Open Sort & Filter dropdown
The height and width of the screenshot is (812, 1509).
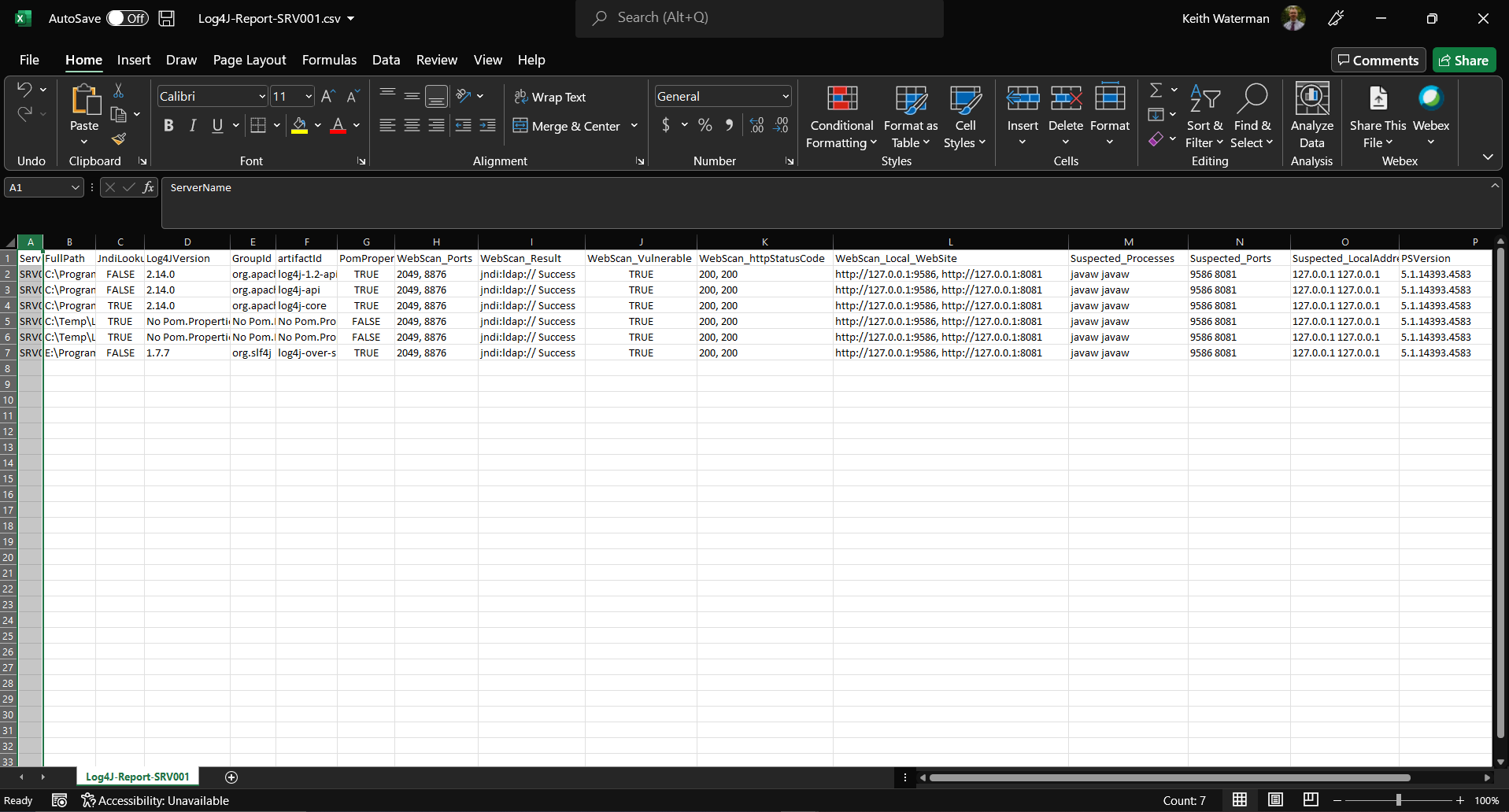pyautogui.click(x=1204, y=117)
